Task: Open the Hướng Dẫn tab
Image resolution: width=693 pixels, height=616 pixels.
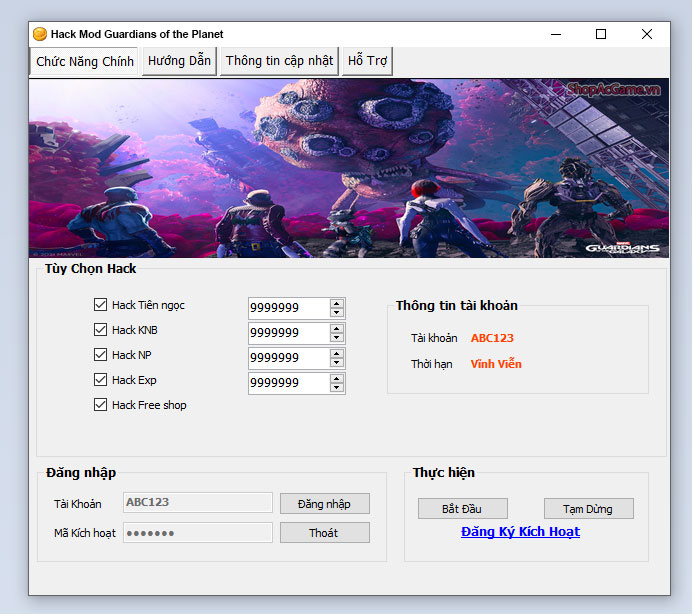Action: tap(179, 61)
